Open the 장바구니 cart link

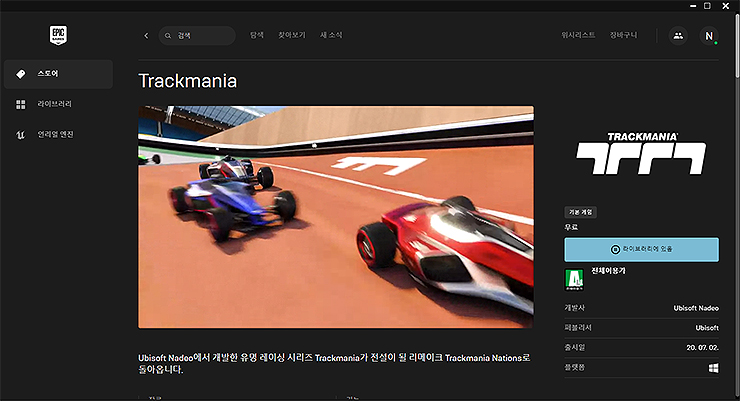click(623, 35)
